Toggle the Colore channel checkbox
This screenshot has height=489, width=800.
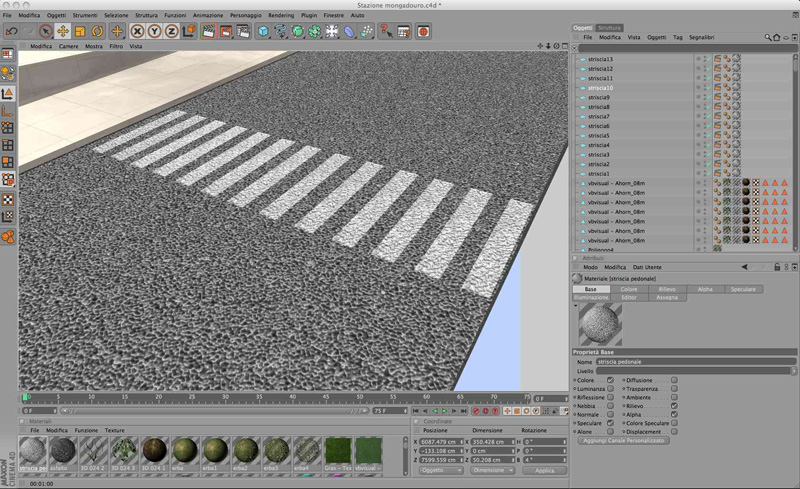[610, 380]
